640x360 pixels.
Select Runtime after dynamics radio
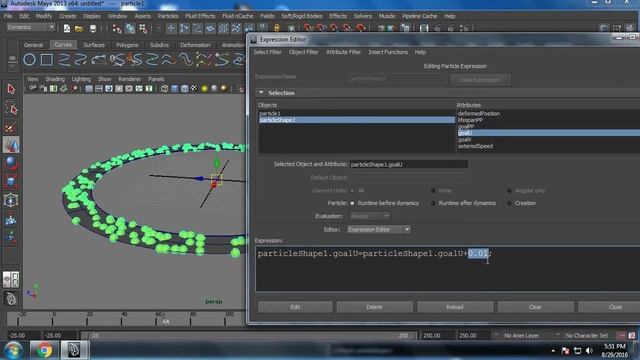pos(433,203)
